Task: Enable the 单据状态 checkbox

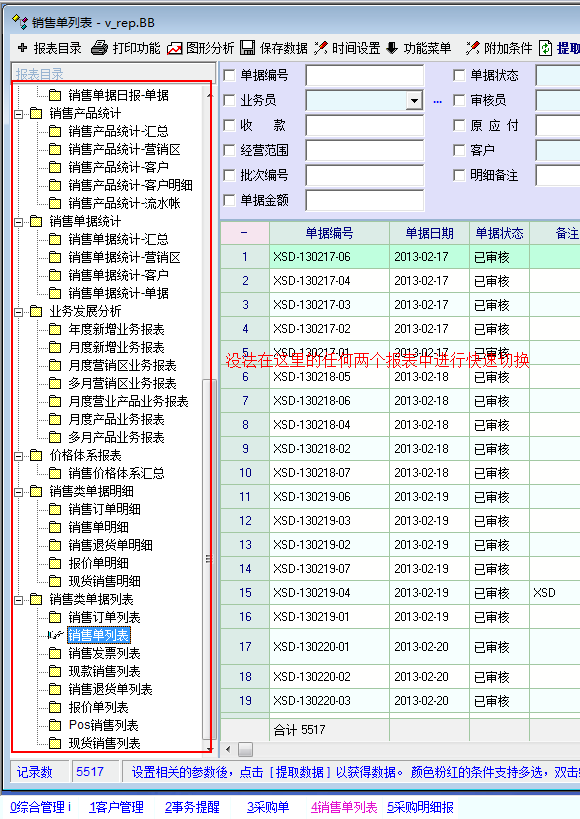Action: pos(459,75)
